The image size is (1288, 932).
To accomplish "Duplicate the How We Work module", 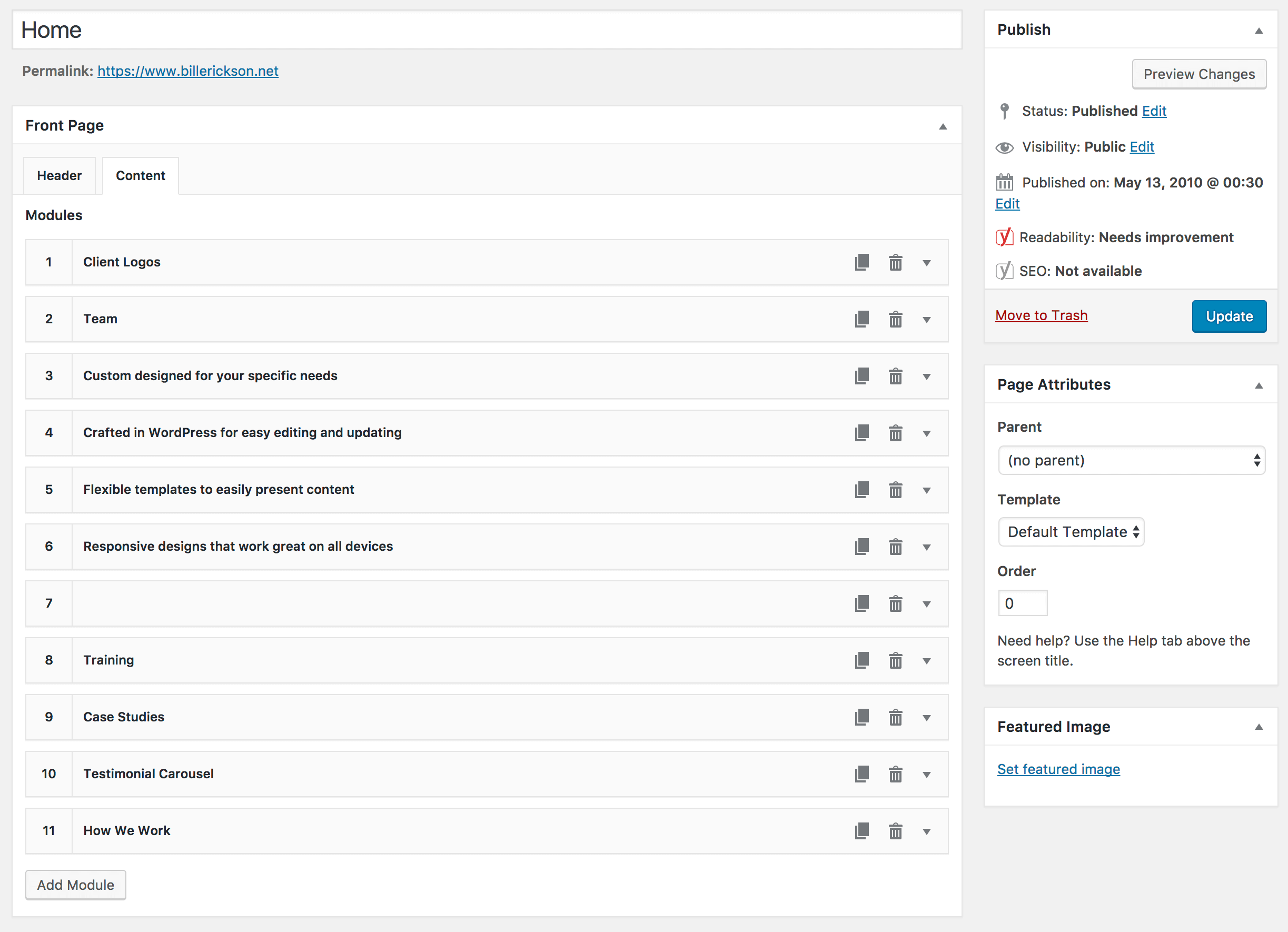I will [861, 831].
